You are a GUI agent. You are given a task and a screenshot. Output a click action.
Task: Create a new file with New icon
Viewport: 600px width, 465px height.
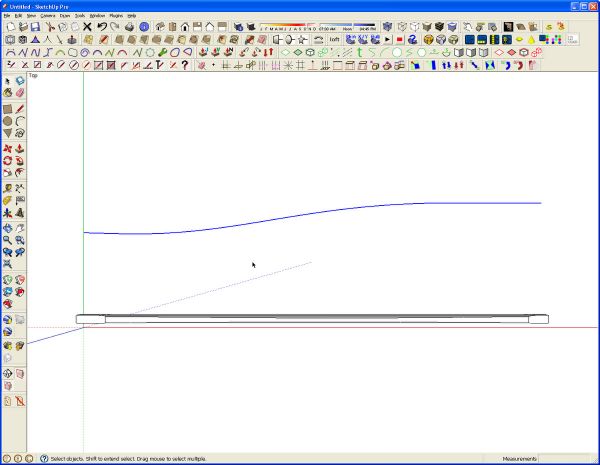click(x=11, y=27)
